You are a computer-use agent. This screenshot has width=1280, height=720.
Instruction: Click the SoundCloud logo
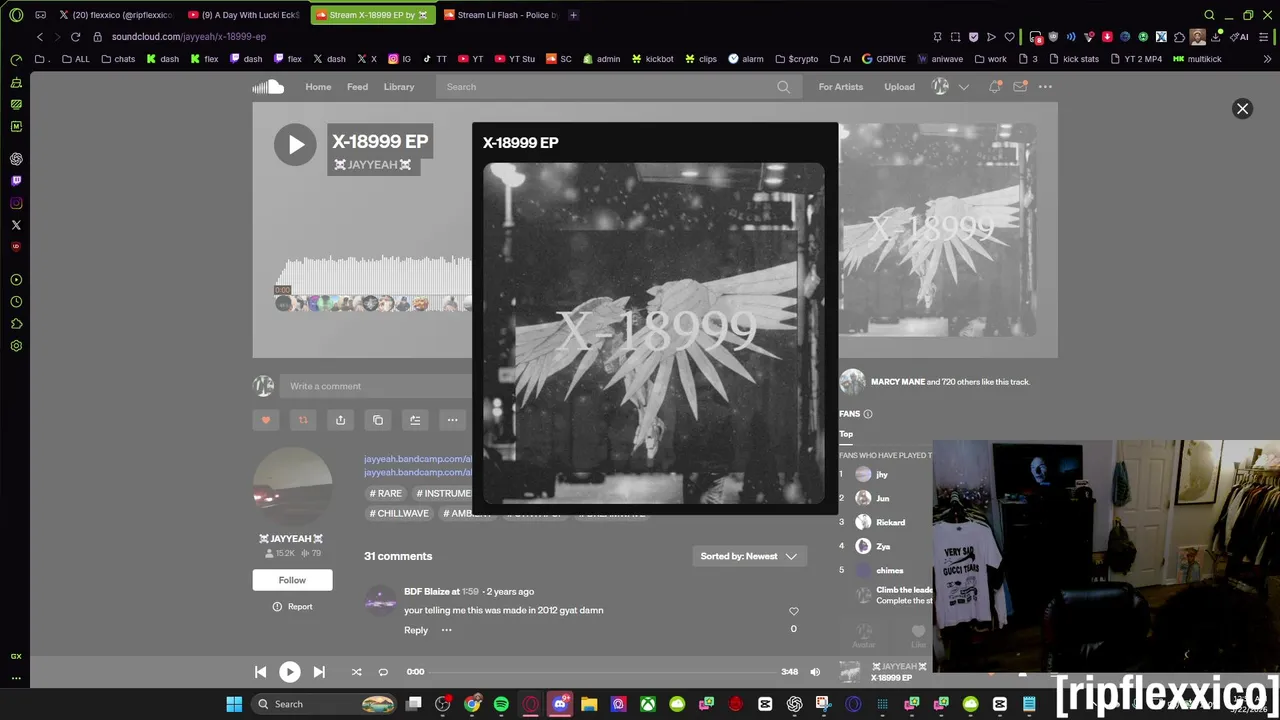click(268, 87)
